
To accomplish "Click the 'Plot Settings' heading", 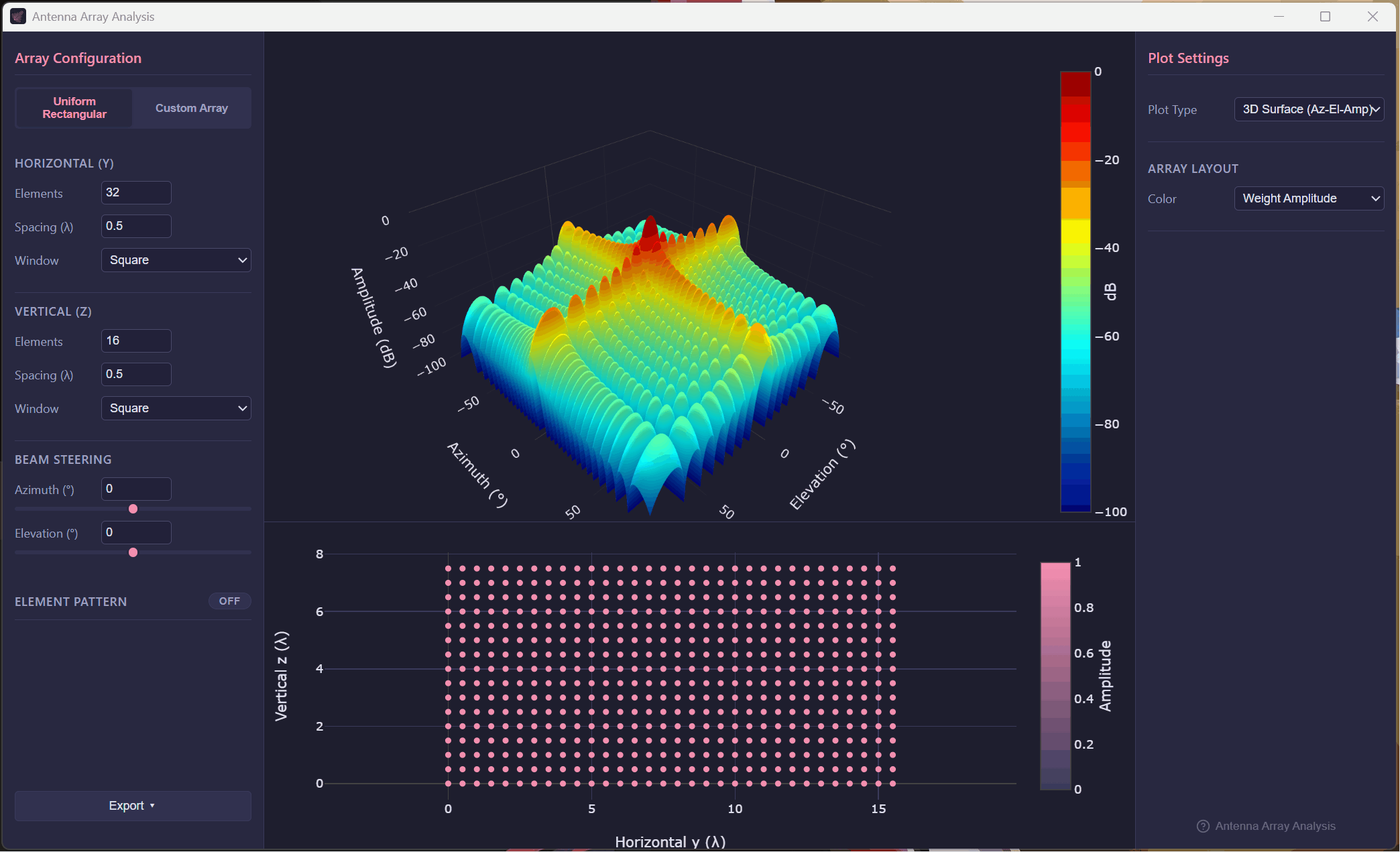I will (1188, 58).
